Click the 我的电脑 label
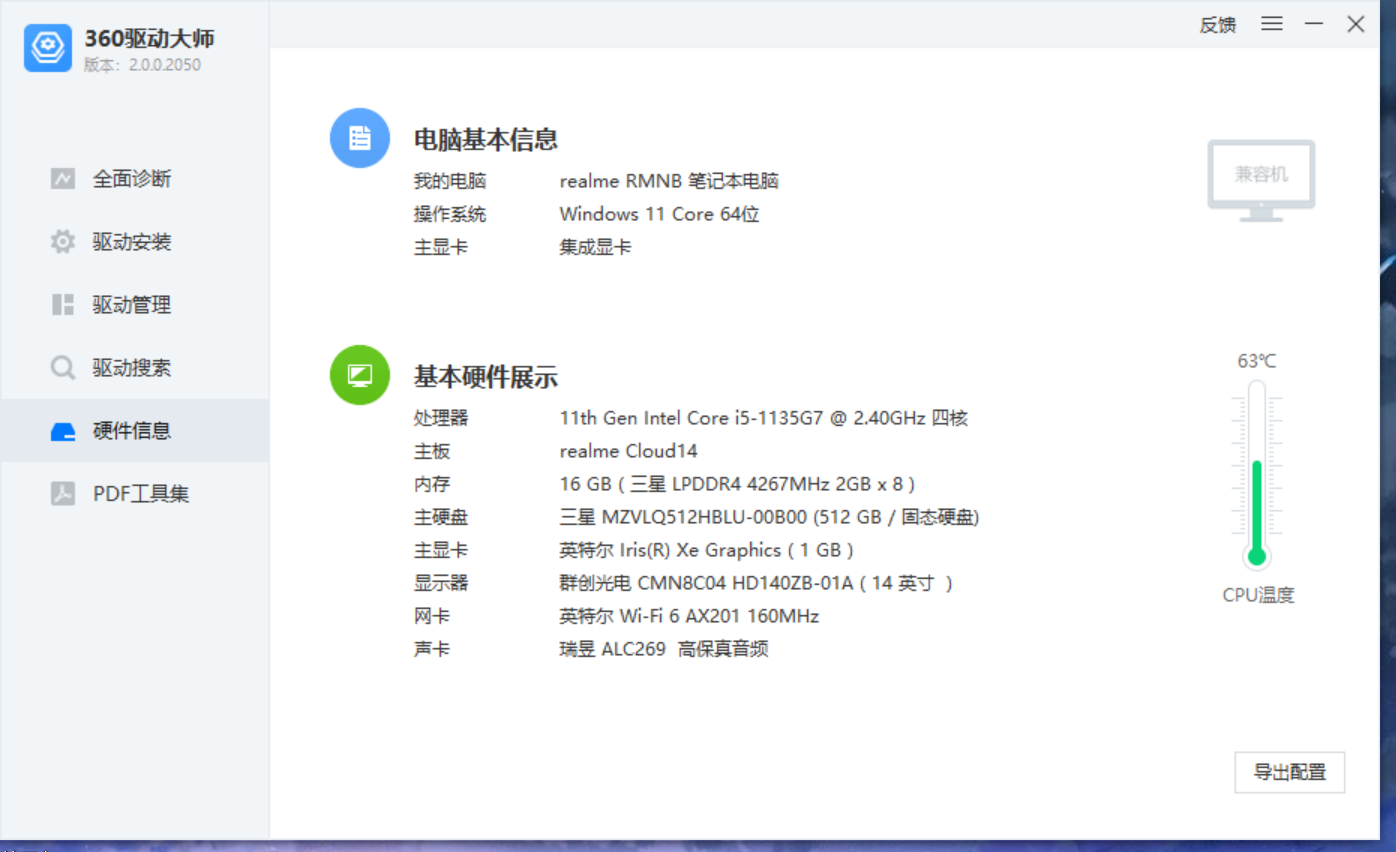 450,181
